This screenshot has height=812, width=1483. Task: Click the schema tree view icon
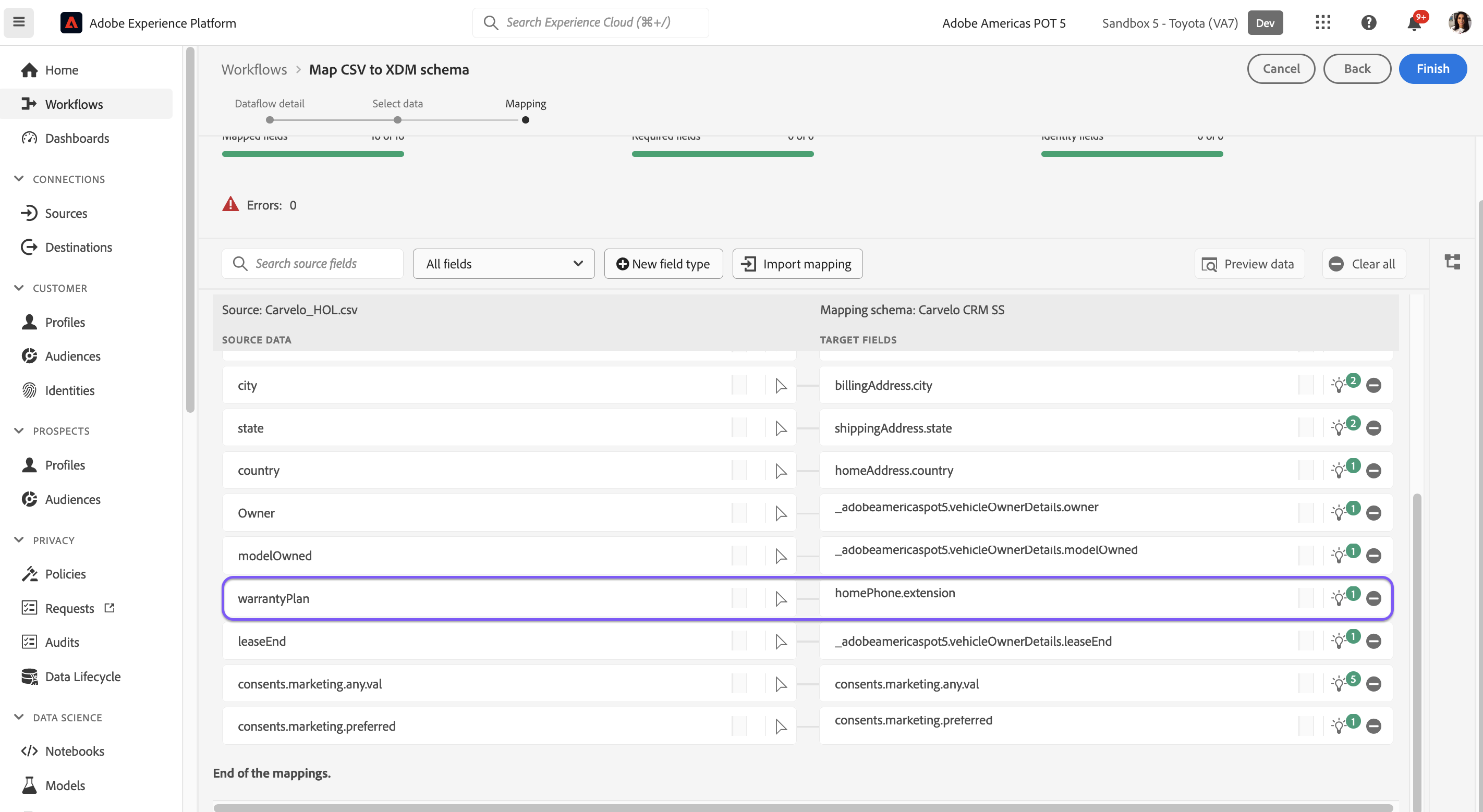point(1452,262)
